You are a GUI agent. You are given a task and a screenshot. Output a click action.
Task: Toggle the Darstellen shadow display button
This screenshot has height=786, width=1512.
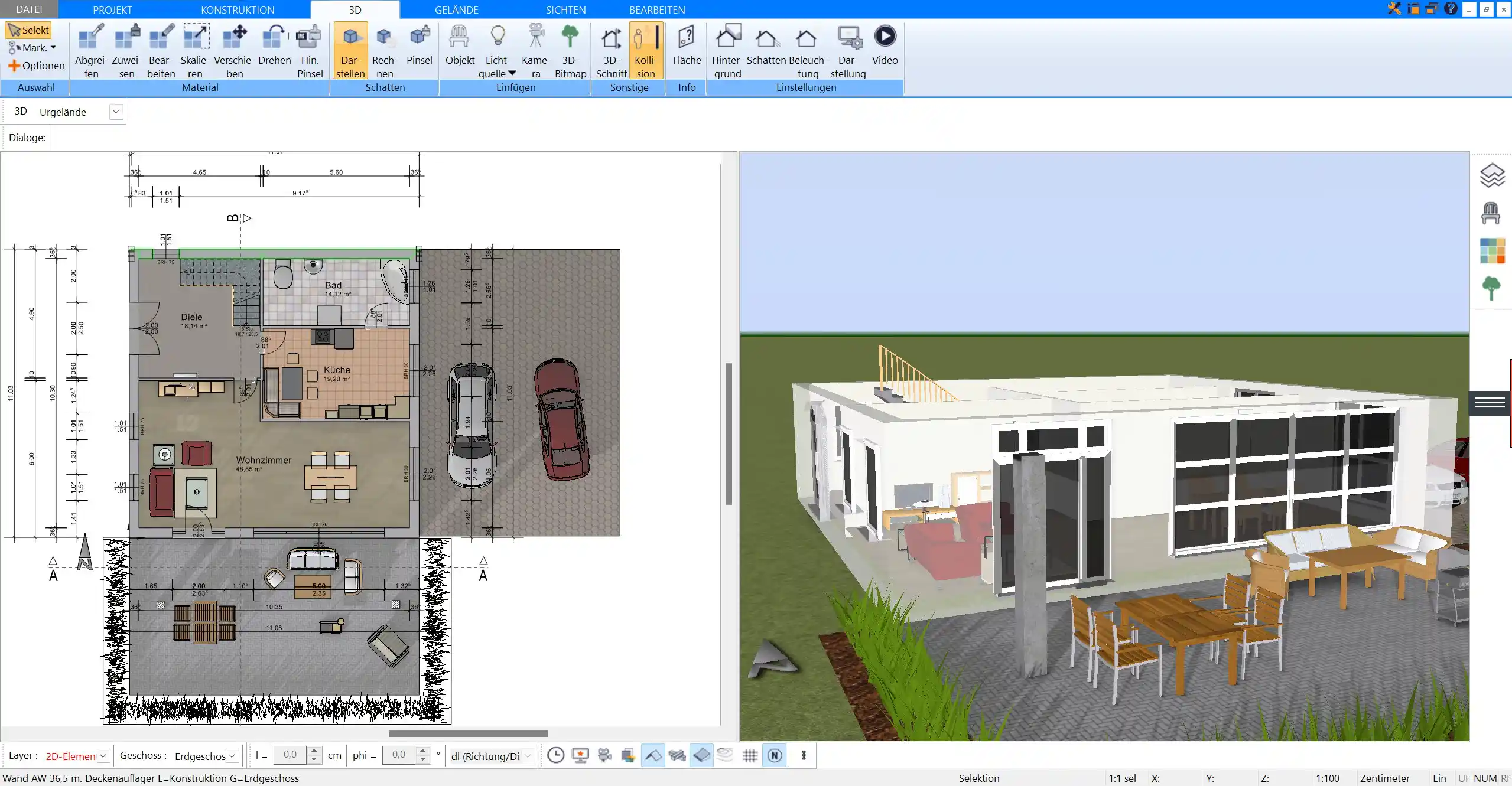[350, 51]
